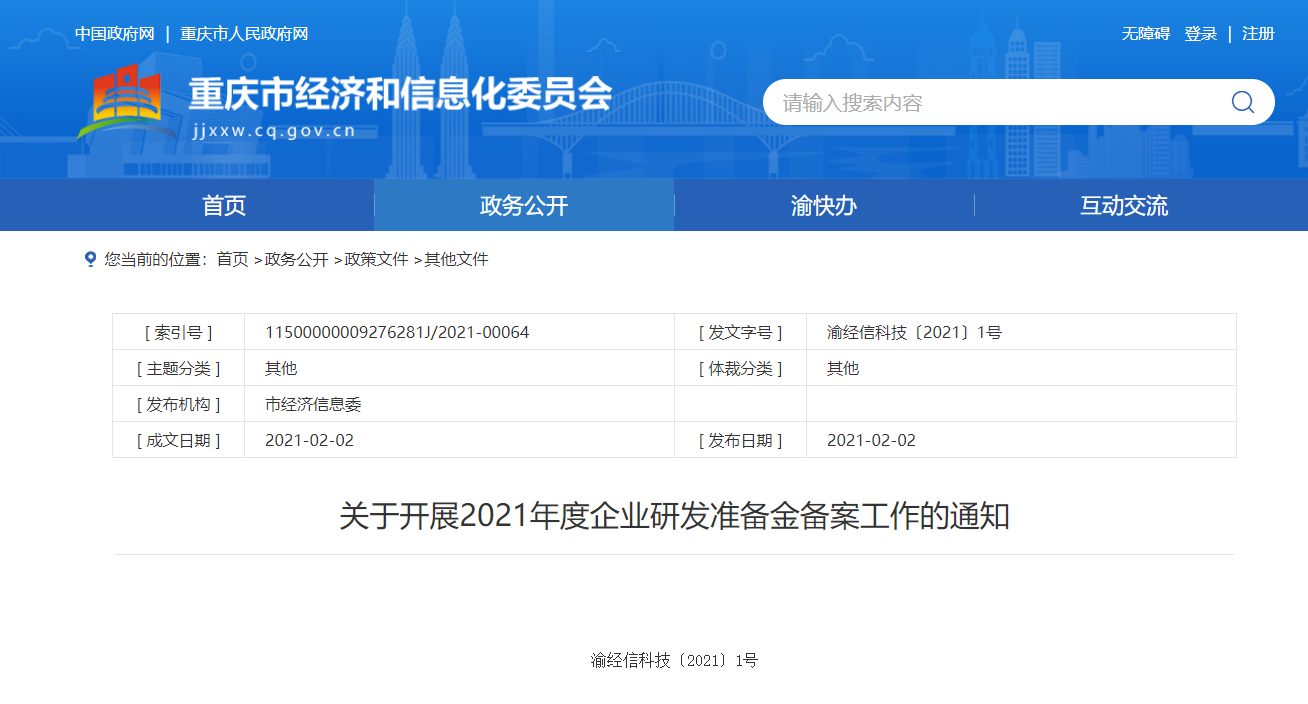Navigate to 政策文件 in breadcrumb

[376, 260]
